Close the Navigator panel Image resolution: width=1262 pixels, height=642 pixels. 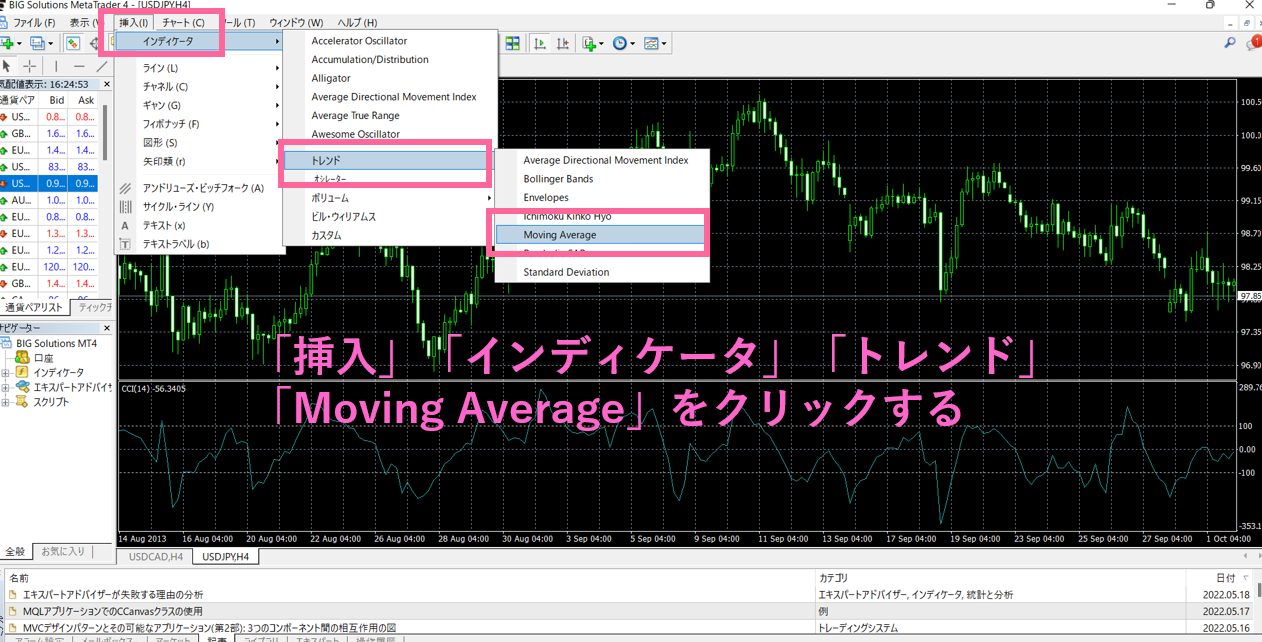click(x=108, y=328)
